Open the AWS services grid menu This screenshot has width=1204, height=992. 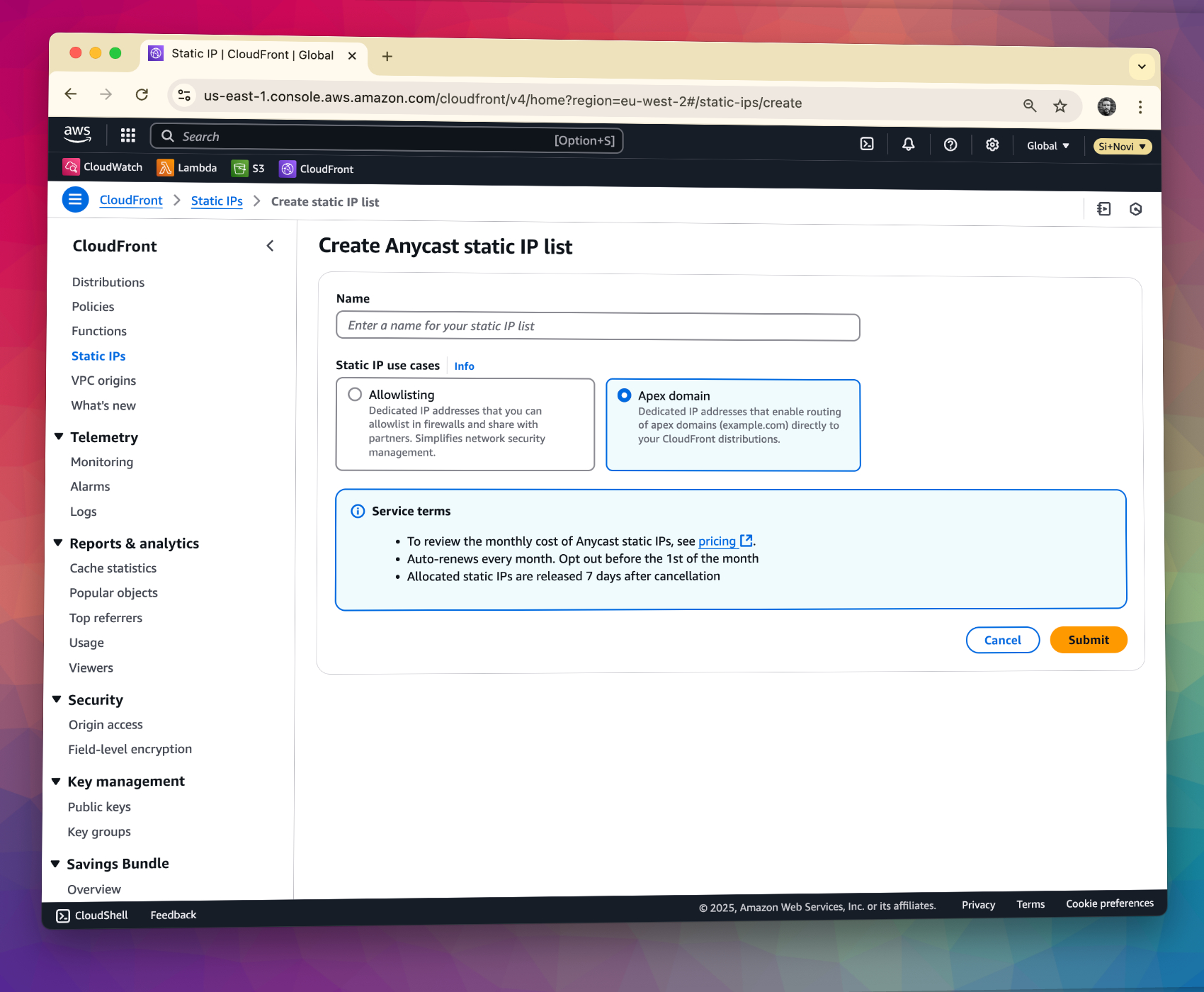(127, 135)
